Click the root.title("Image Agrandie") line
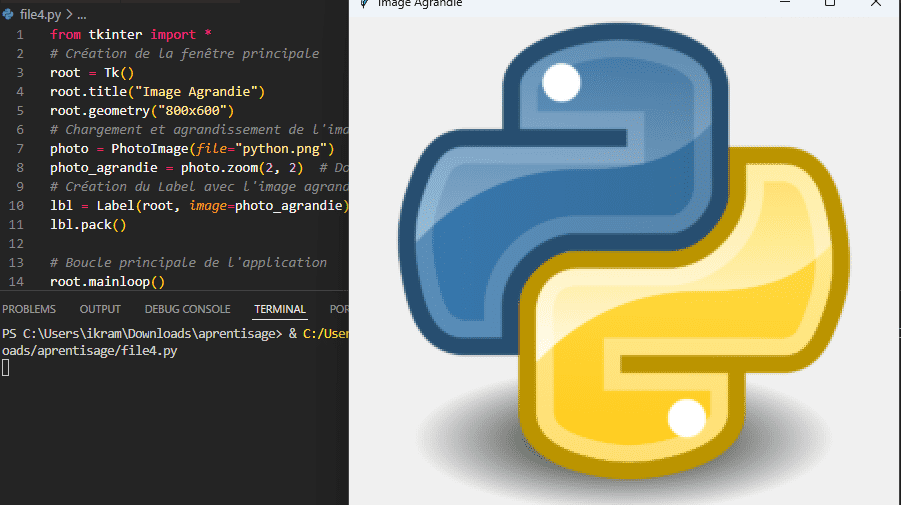Image resolution: width=901 pixels, height=505 pixels. point(157,91)
